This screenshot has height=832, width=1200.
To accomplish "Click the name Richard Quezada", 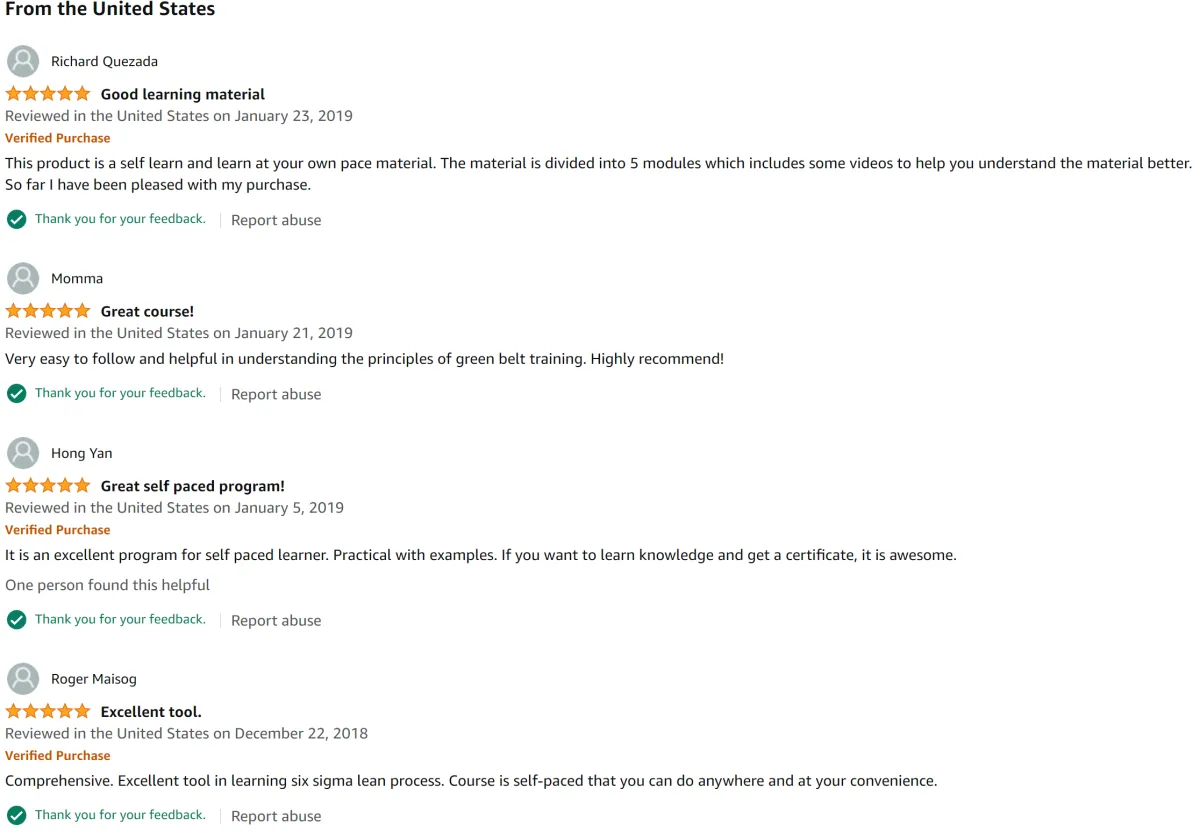I will click(x=105, y=61).
